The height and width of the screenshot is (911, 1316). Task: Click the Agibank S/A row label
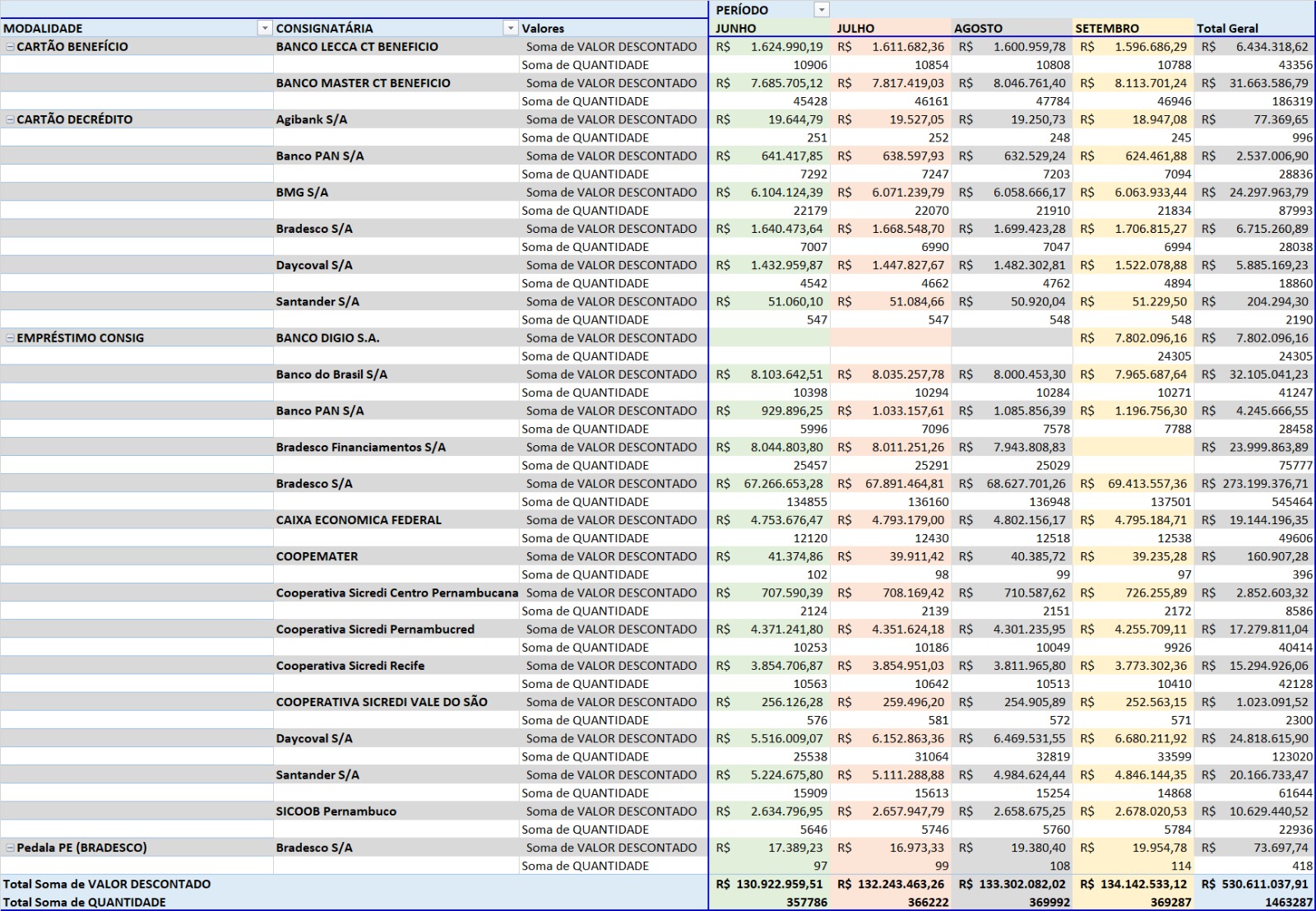click(x=312, y=119)
